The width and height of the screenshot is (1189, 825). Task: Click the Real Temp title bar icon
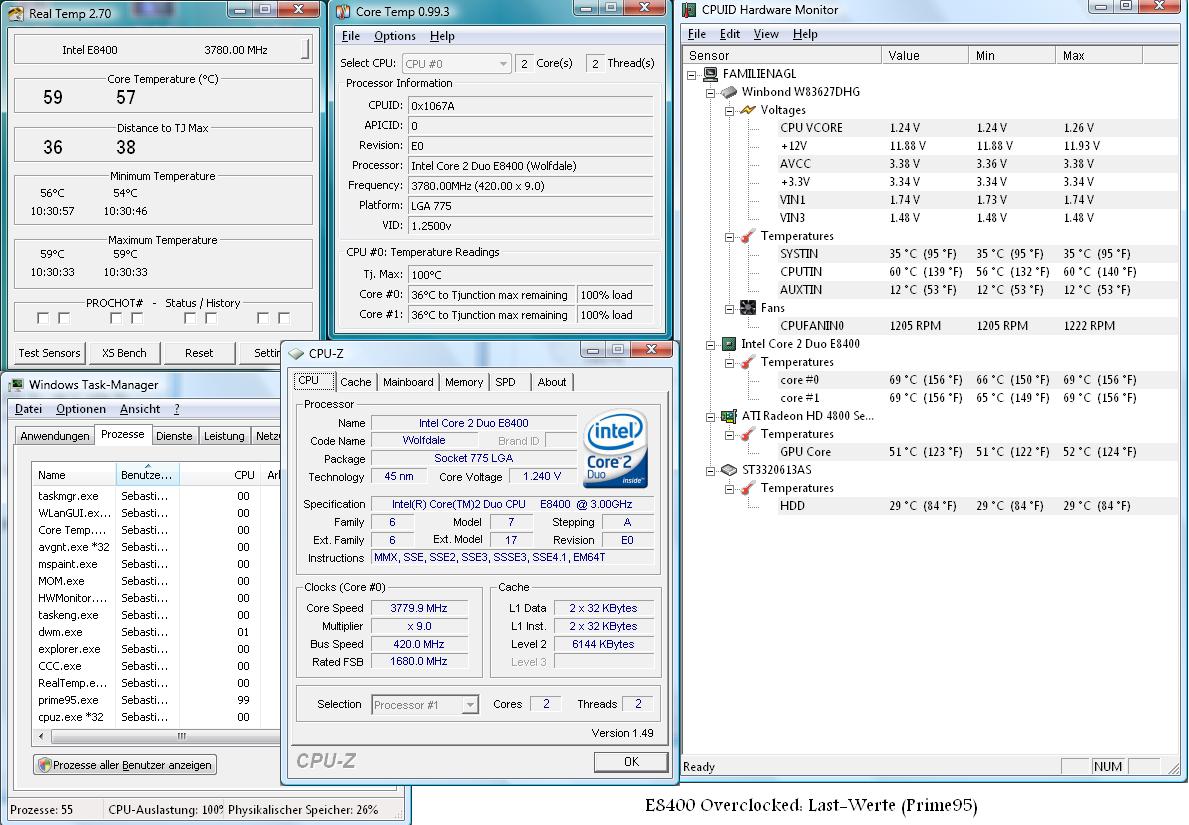tap(15, 13)
